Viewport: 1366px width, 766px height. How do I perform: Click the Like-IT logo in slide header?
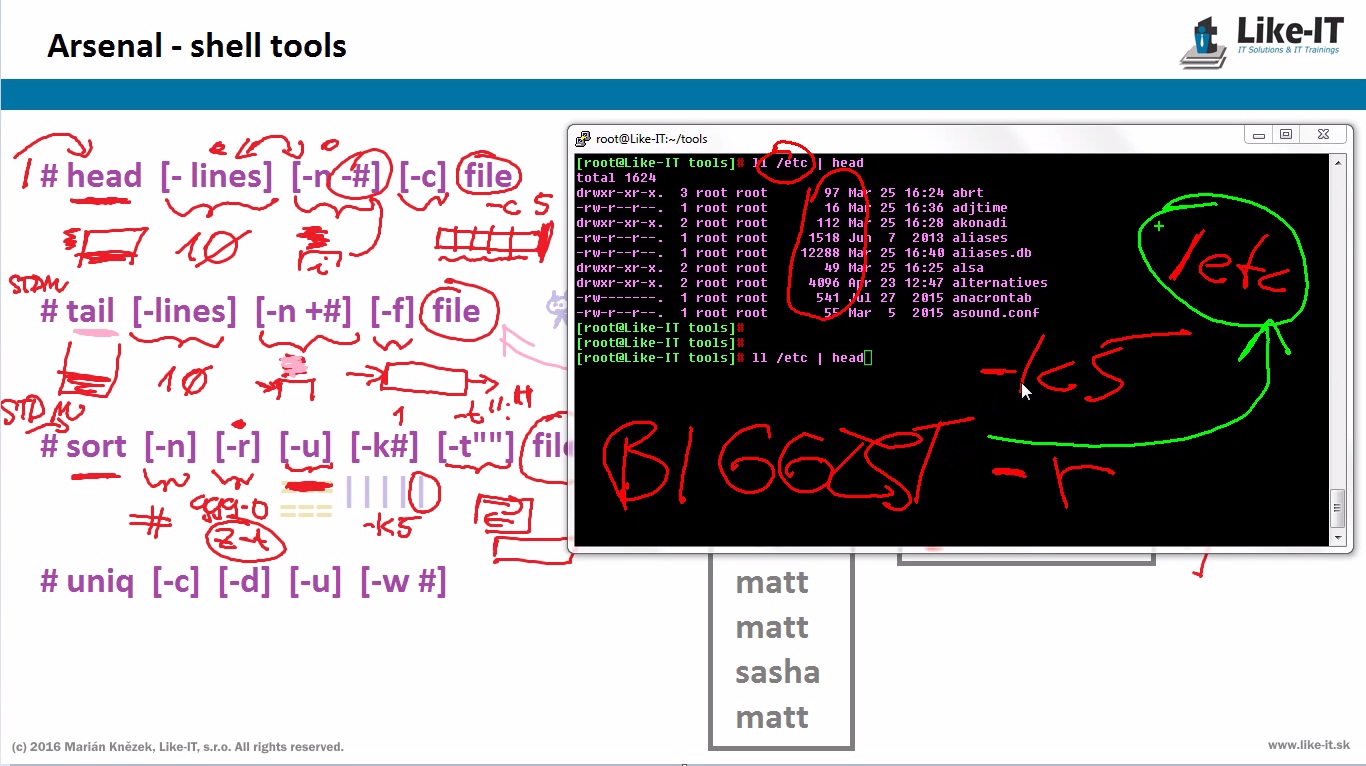(x=1263, y=41)
